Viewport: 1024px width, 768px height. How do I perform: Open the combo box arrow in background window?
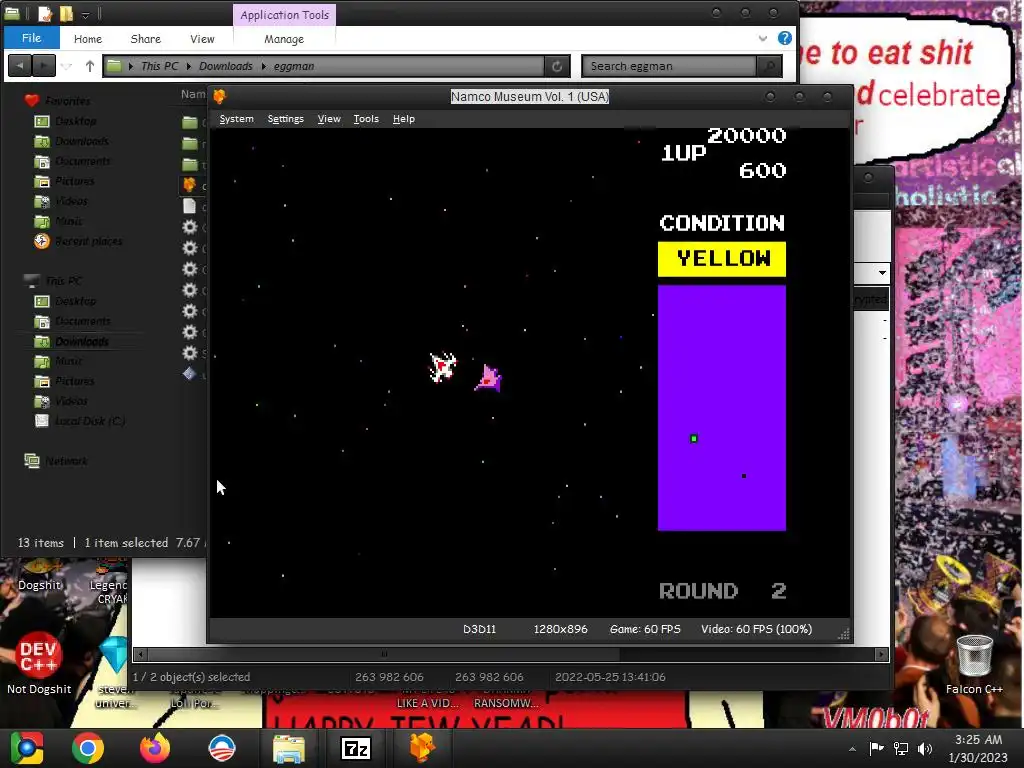pyautogui.click(x=882, y=272)
